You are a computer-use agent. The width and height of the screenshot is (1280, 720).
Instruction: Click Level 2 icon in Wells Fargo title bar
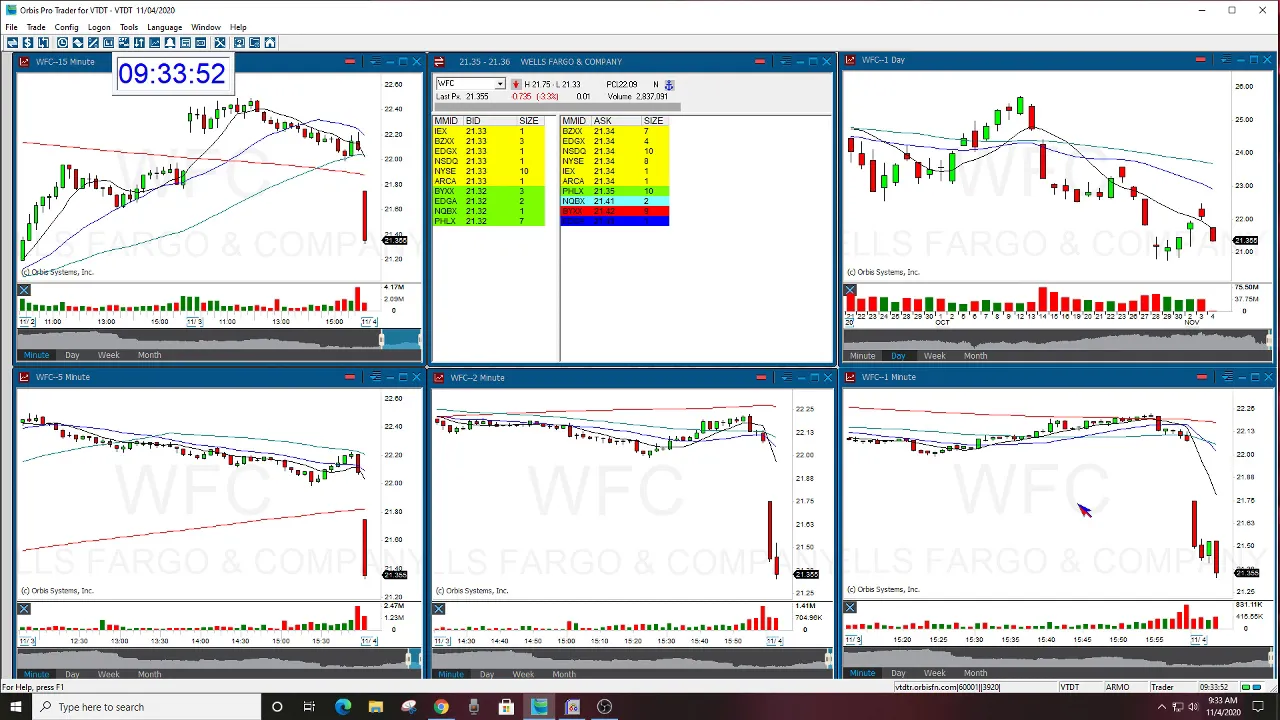point(438,62)
